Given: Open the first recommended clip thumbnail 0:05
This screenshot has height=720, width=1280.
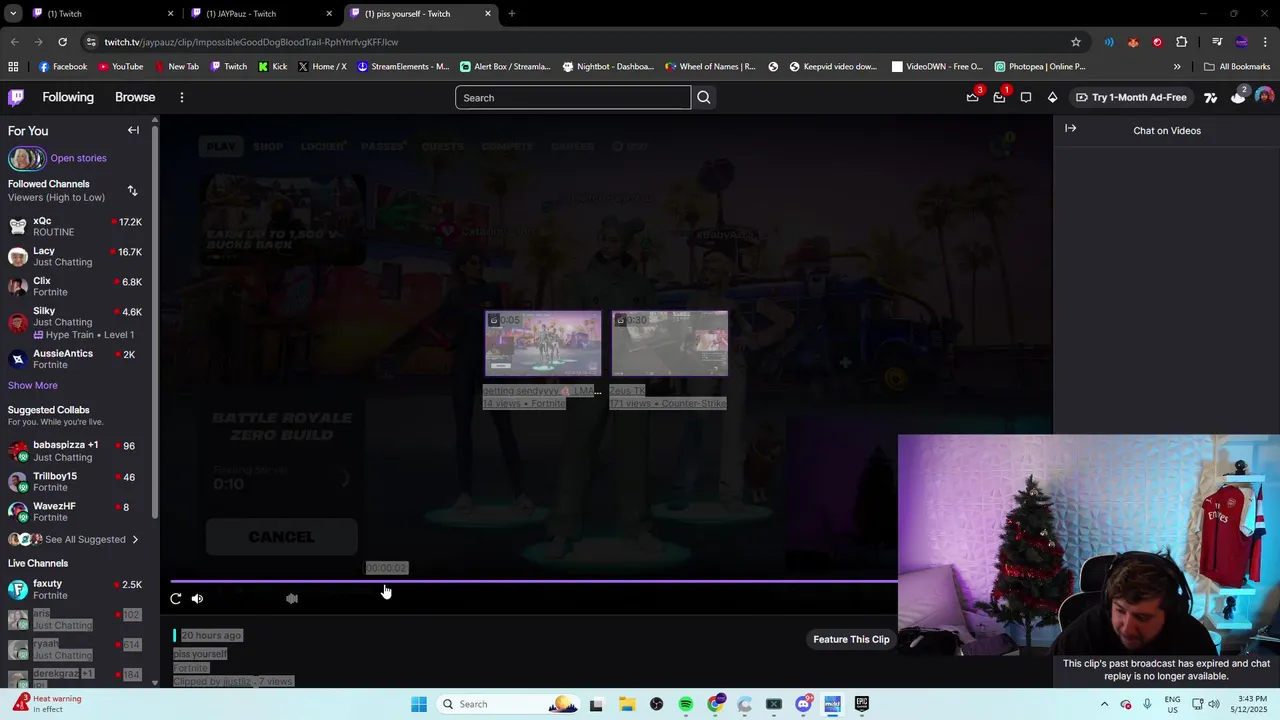Looking at the screenshot, I should (543, 343).
